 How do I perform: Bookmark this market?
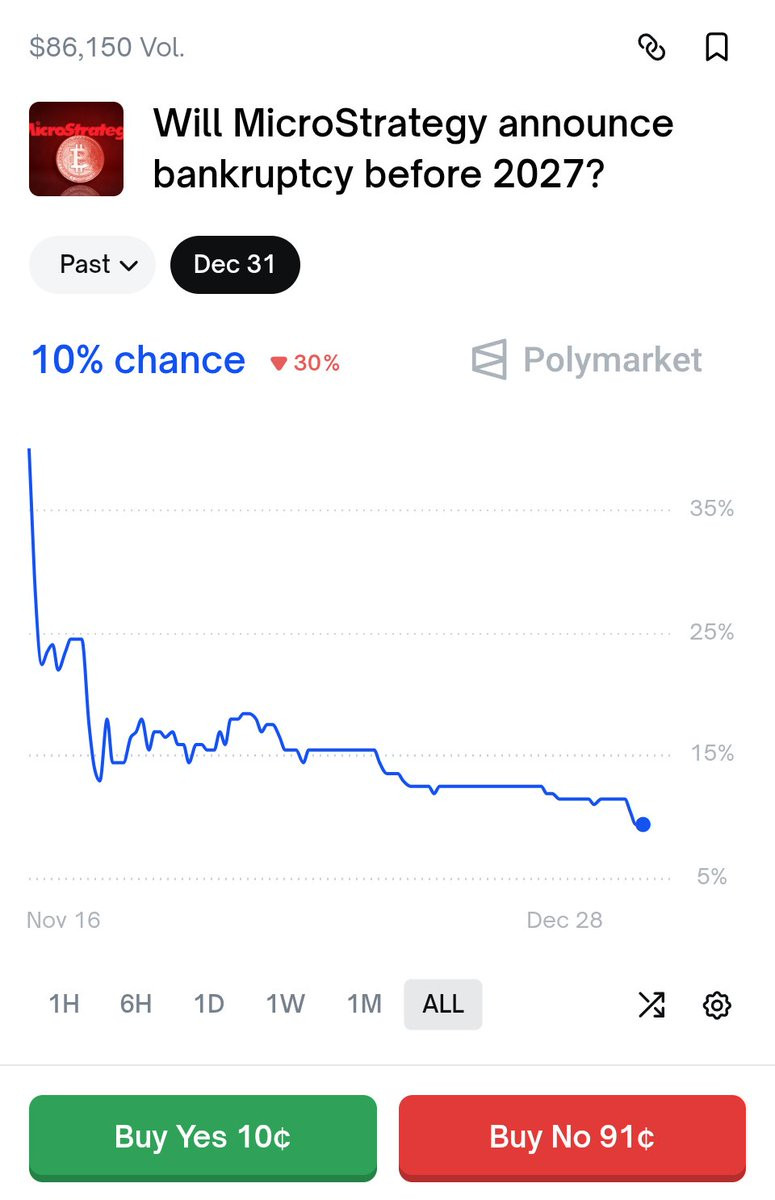click(717, 47)
